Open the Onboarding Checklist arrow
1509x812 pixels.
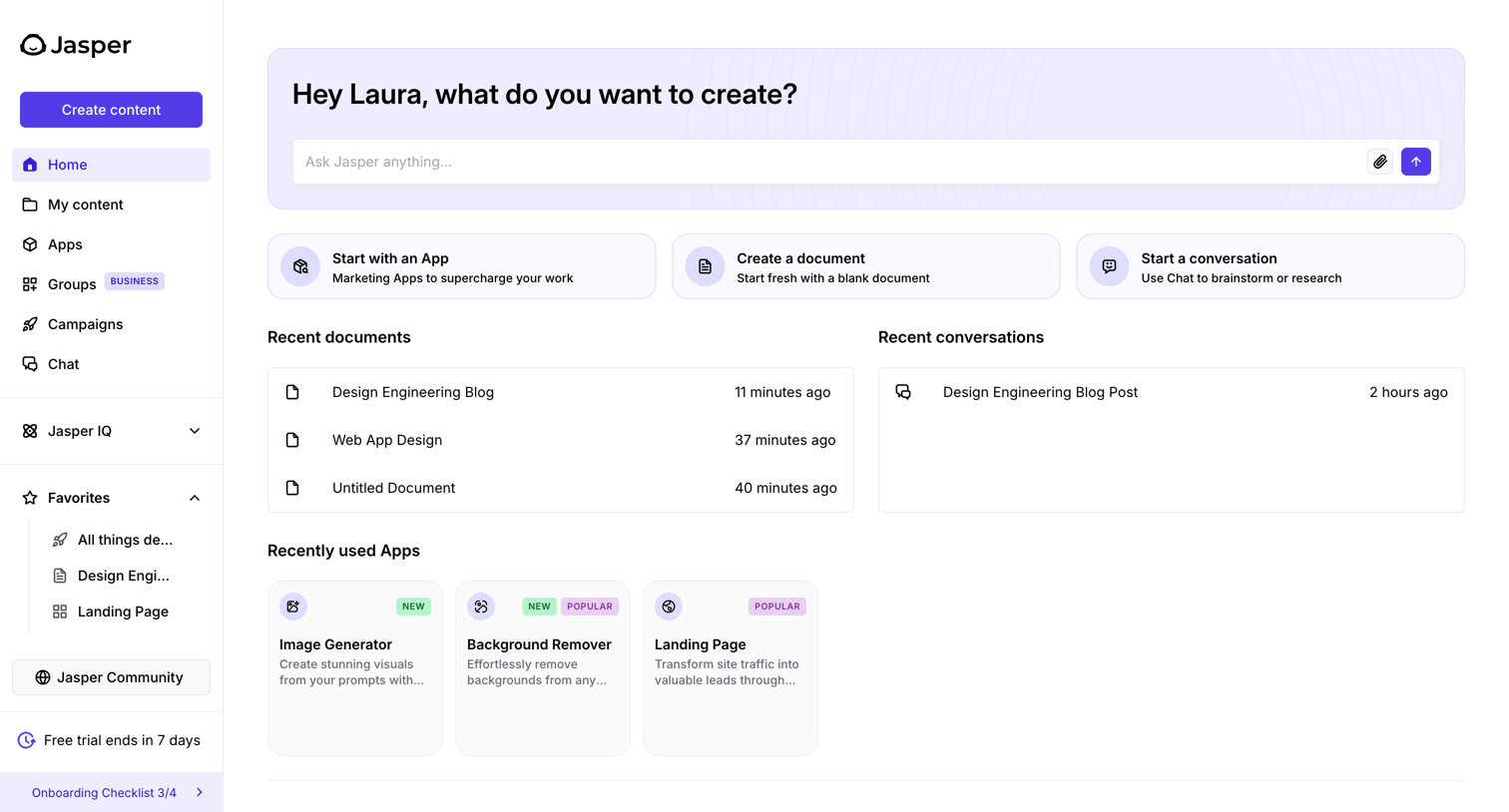[x=200, y=793]
